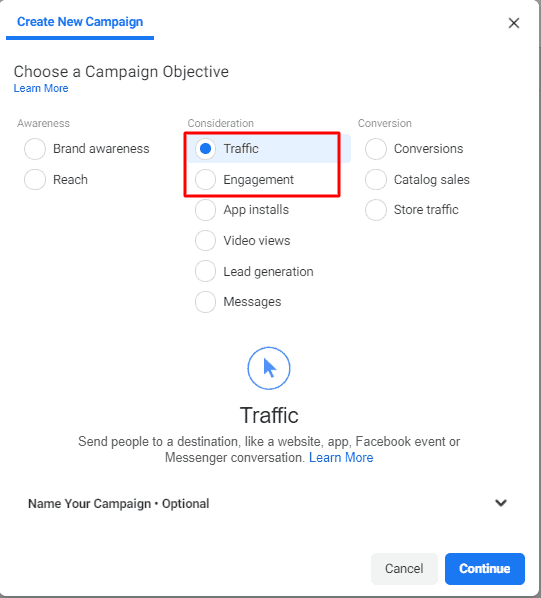The image size is (541, 598).
Task: Select the Reach objective
Action: click(35, 180)
